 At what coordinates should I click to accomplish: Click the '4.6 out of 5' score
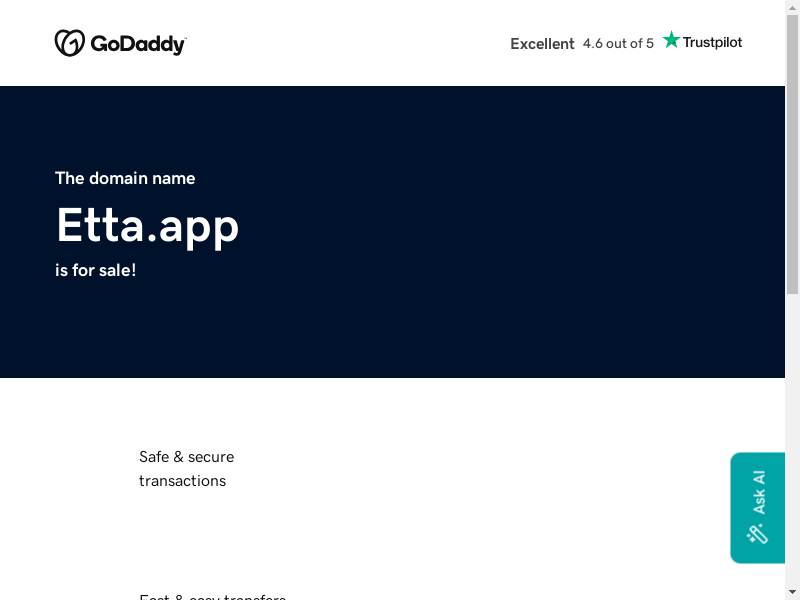tap(618, 44)
